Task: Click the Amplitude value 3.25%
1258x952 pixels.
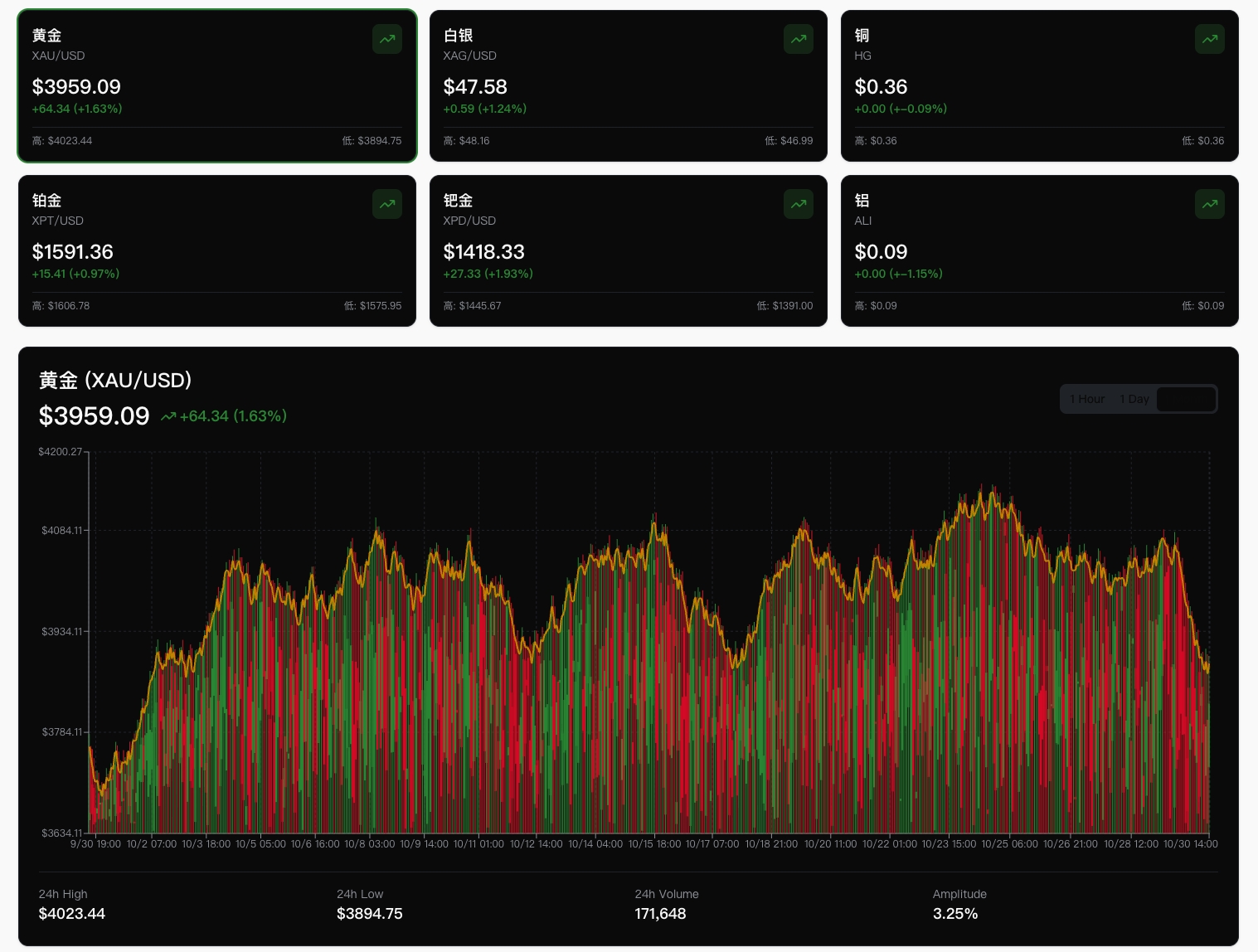Action: coord(954,913)
